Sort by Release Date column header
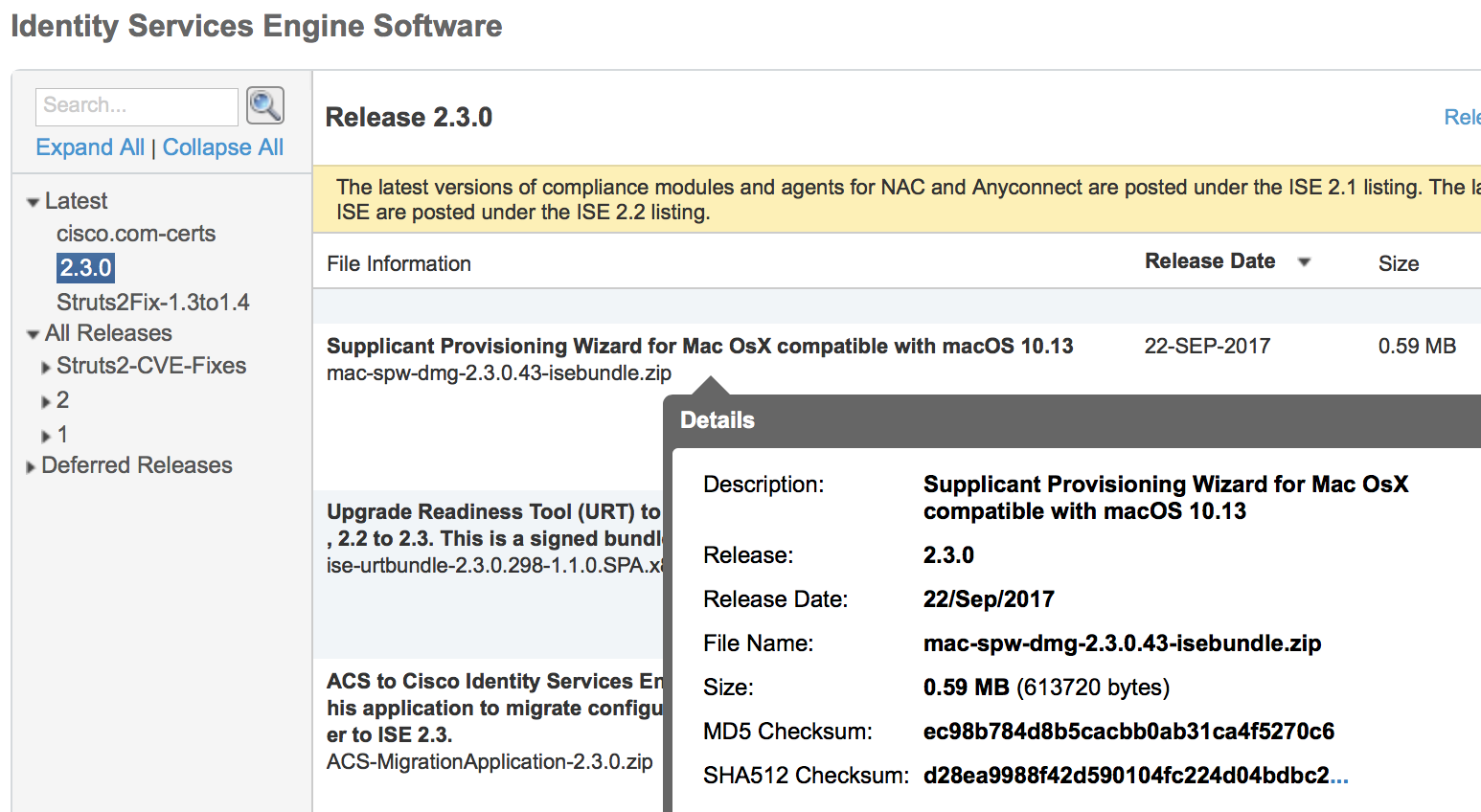The height and width of the screenshot is (812, 1481). coord(1210,261)
